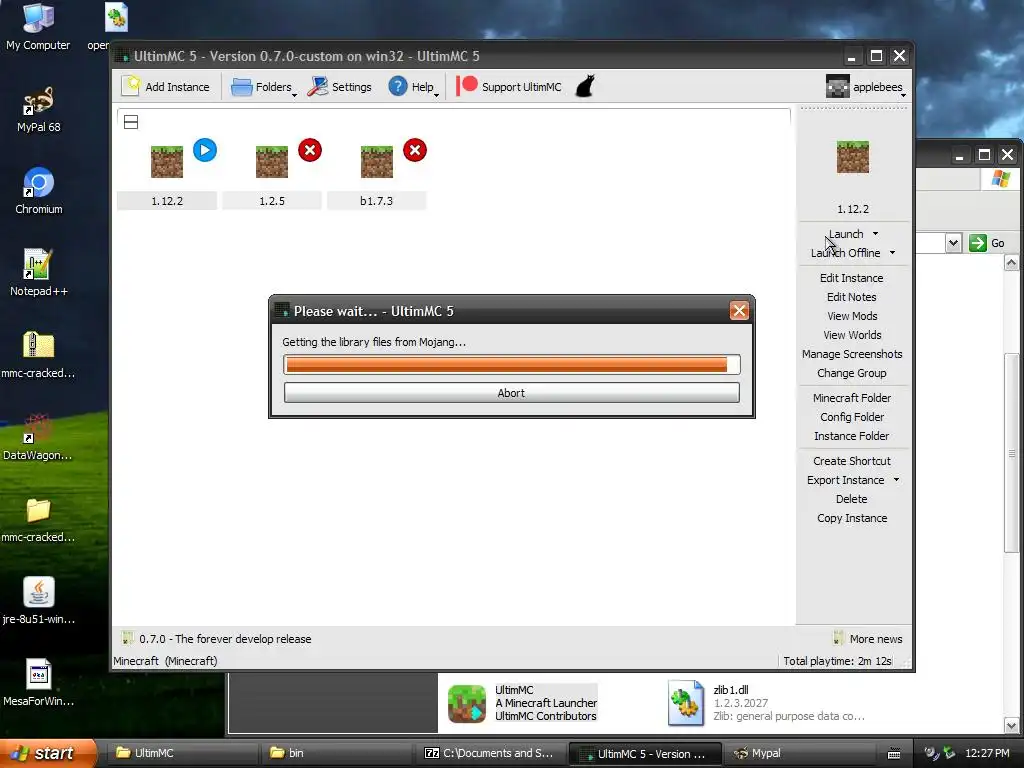
Task: Open View Mods from the sidebar
Action: (852, 315)
